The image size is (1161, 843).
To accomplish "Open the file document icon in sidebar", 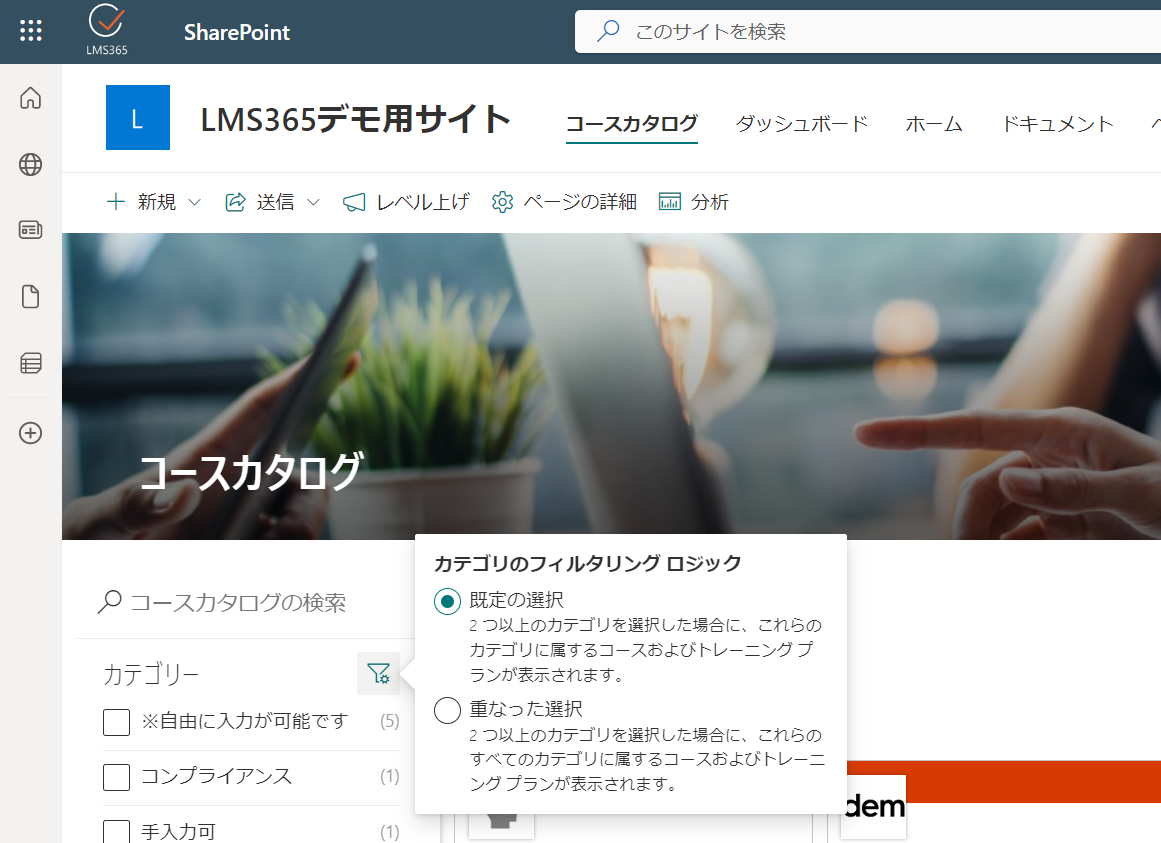I will click(x=30, y=297).
